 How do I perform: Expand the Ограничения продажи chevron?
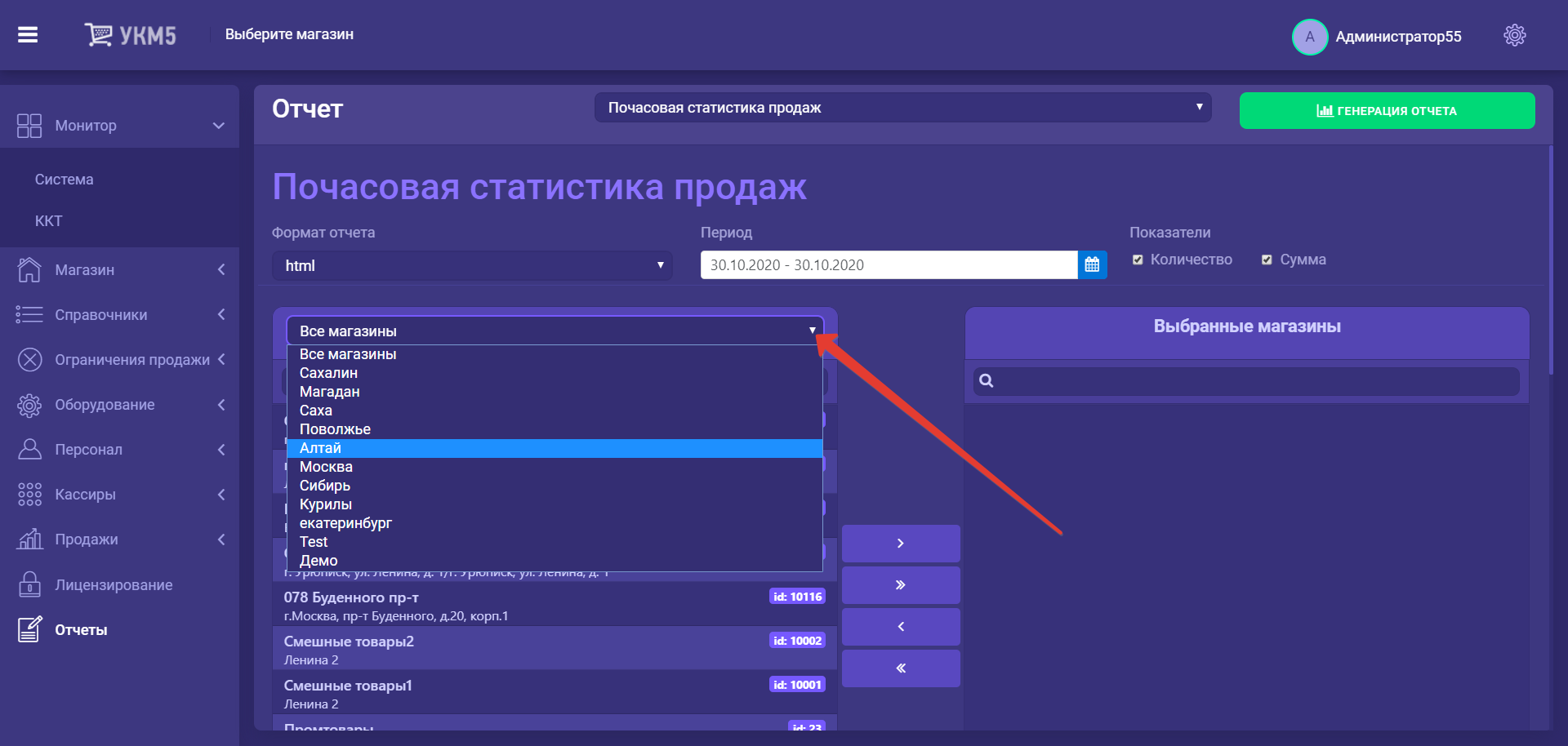point(220,360)
